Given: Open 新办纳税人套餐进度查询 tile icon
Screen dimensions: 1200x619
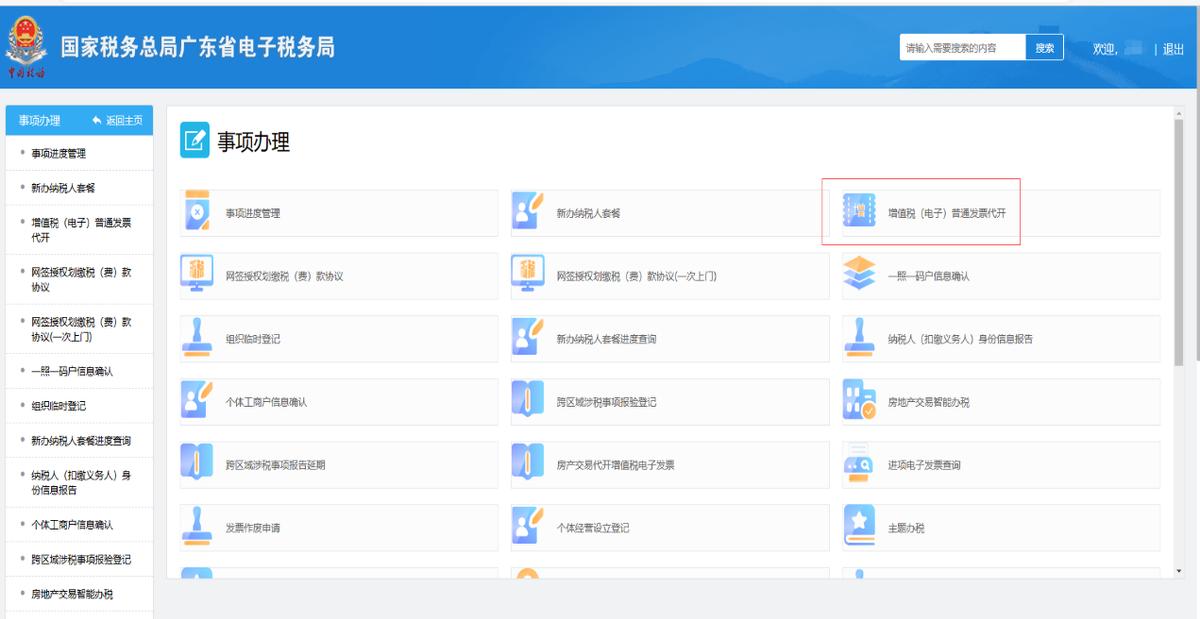Looking at the screenshot, I should (x=525, y=339).
